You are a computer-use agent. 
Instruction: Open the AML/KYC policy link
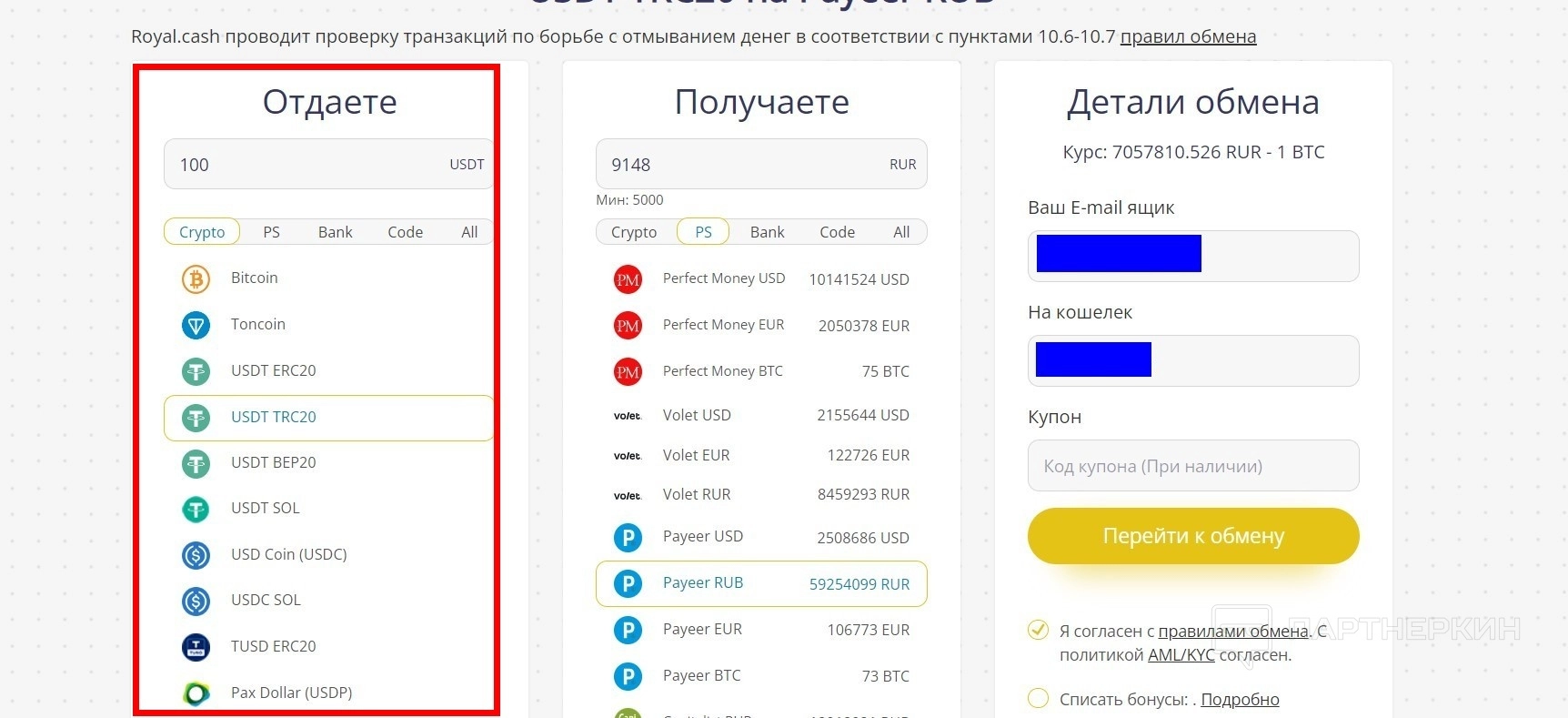pyautogui.click(x=1181, y=654)
